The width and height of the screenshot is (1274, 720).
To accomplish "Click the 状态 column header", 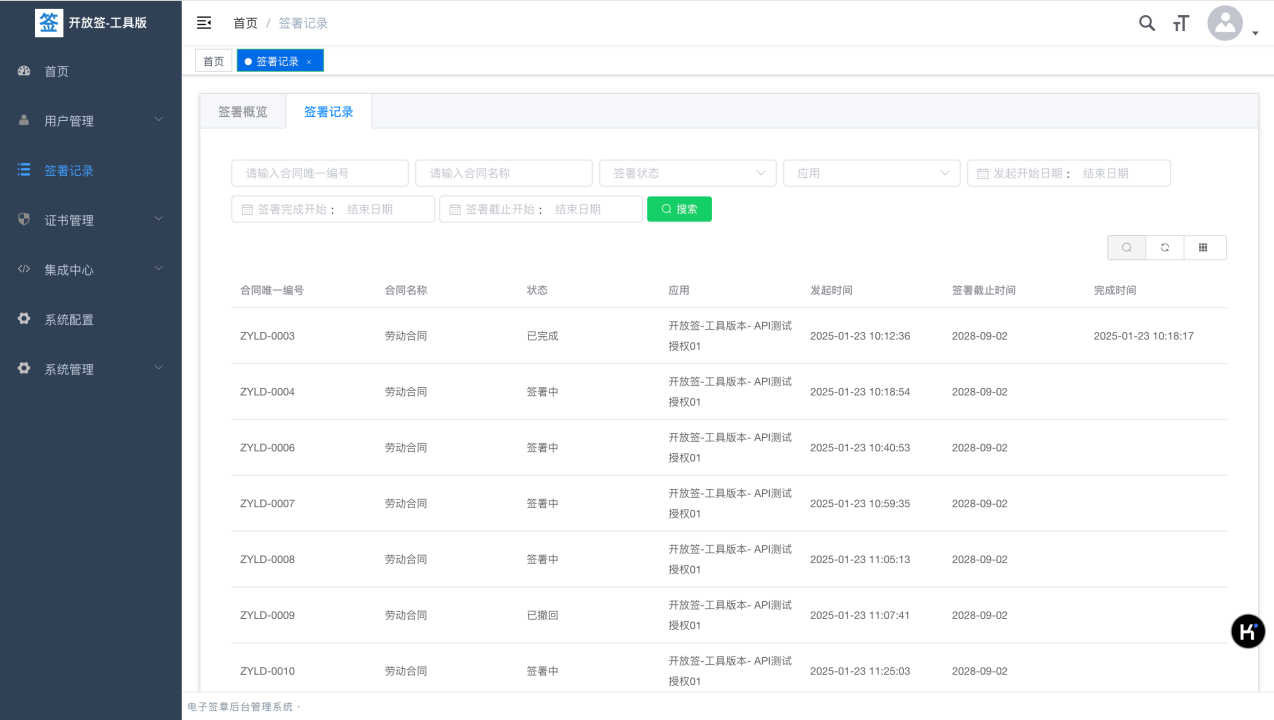I will [x=537, y=290].
